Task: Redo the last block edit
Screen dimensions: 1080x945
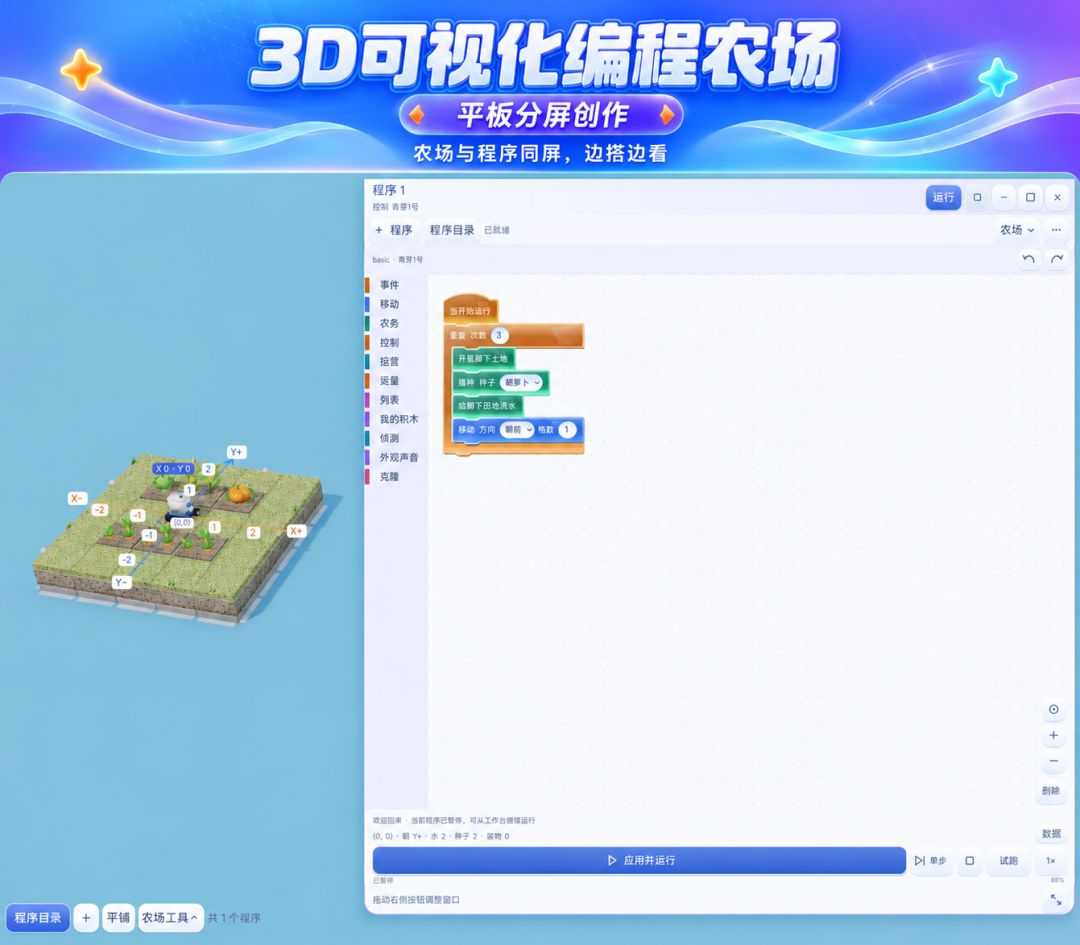Action: 1057,259
